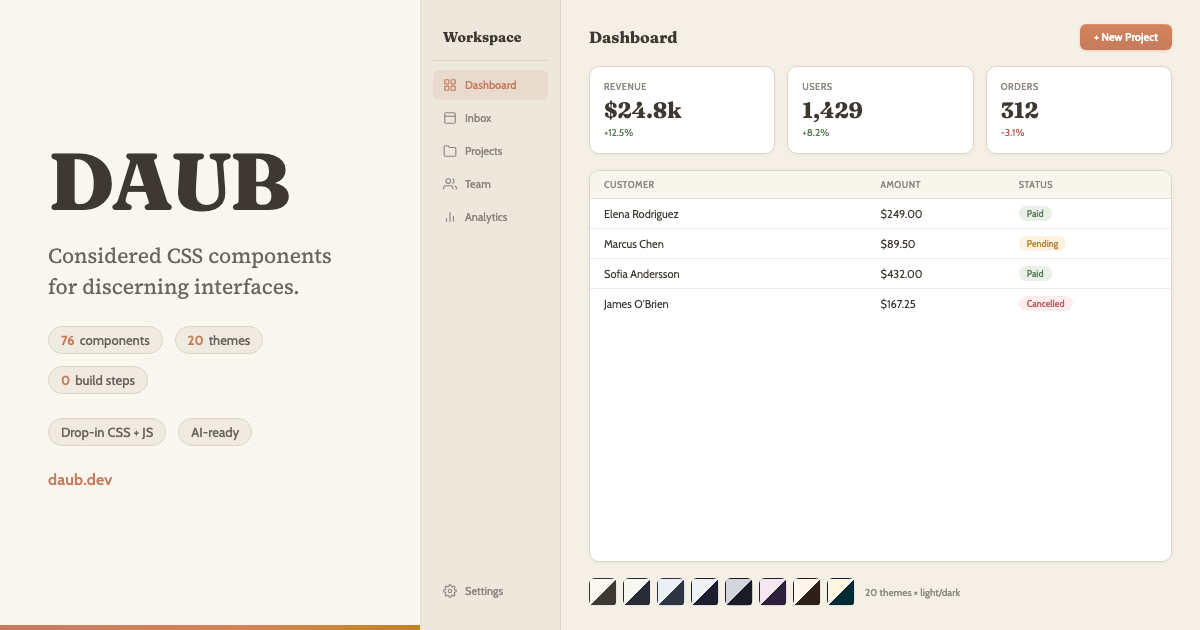The image size is (1200, 630).
Task: Select the Elena Rodriguez table row
Action: 880,214
